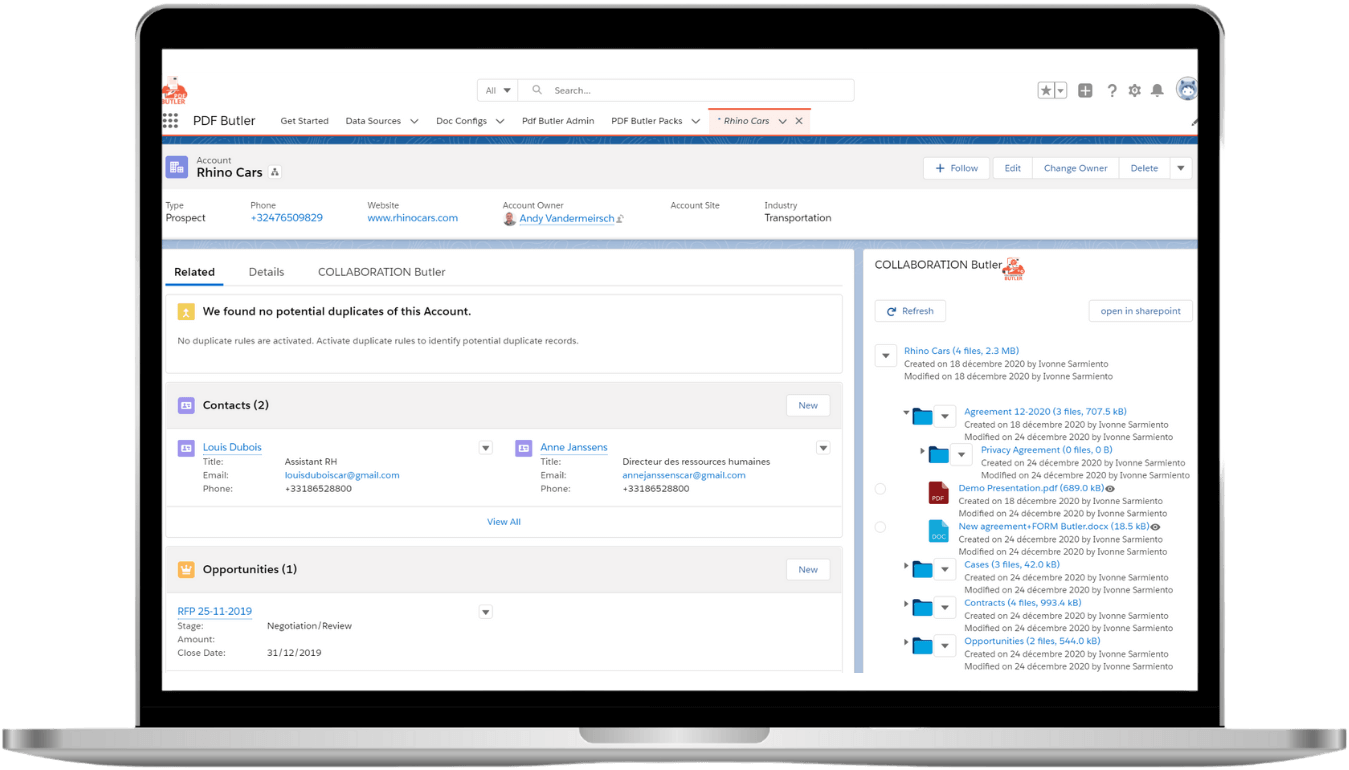This screenshot has height=770, width=1349.
Task: Expand the Privacy Agreement folder triangle
Action: pyautogui.click(x=923, y=452)
